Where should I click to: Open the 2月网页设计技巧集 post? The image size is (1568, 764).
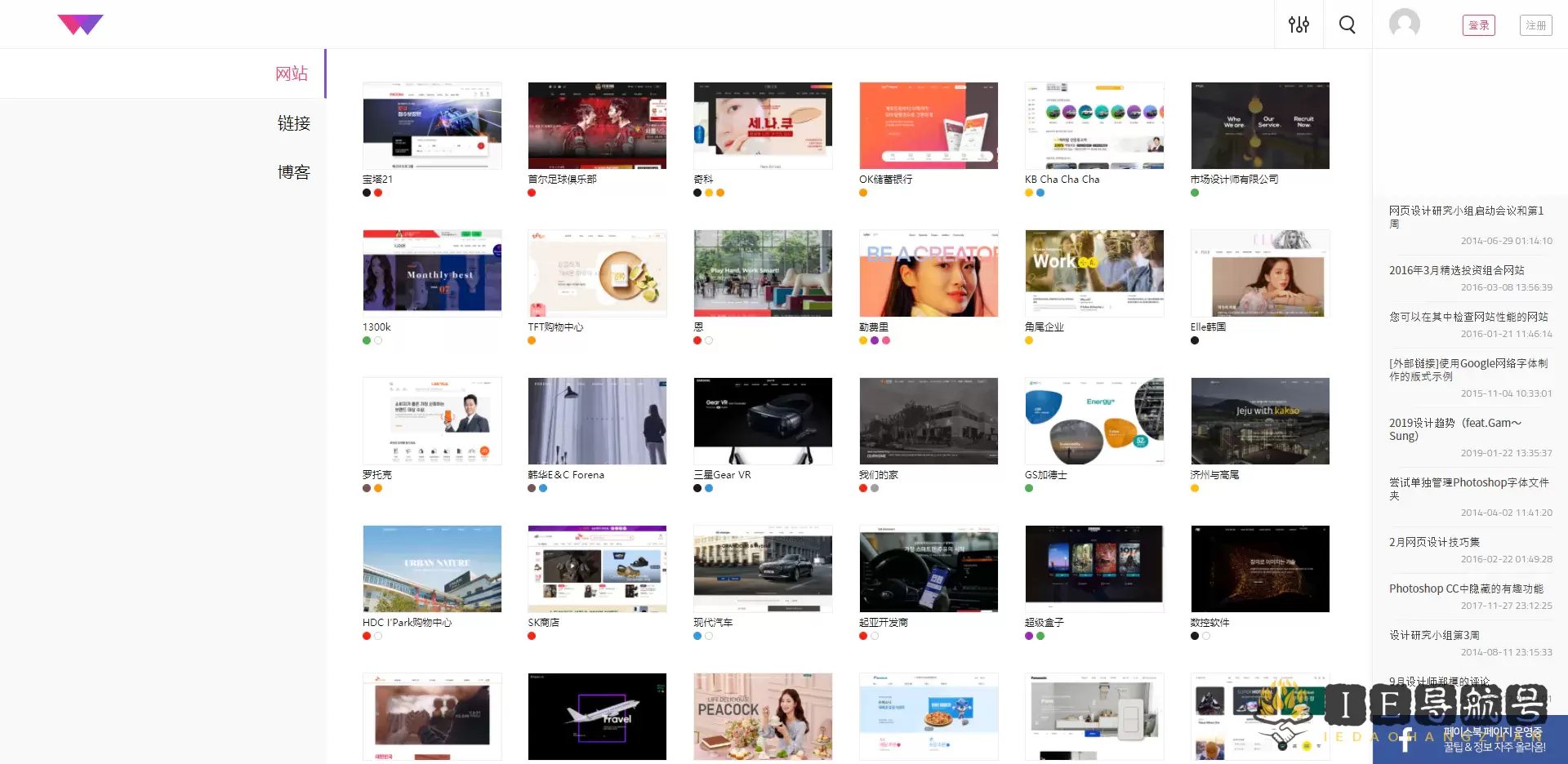(x=1436, y=541)
